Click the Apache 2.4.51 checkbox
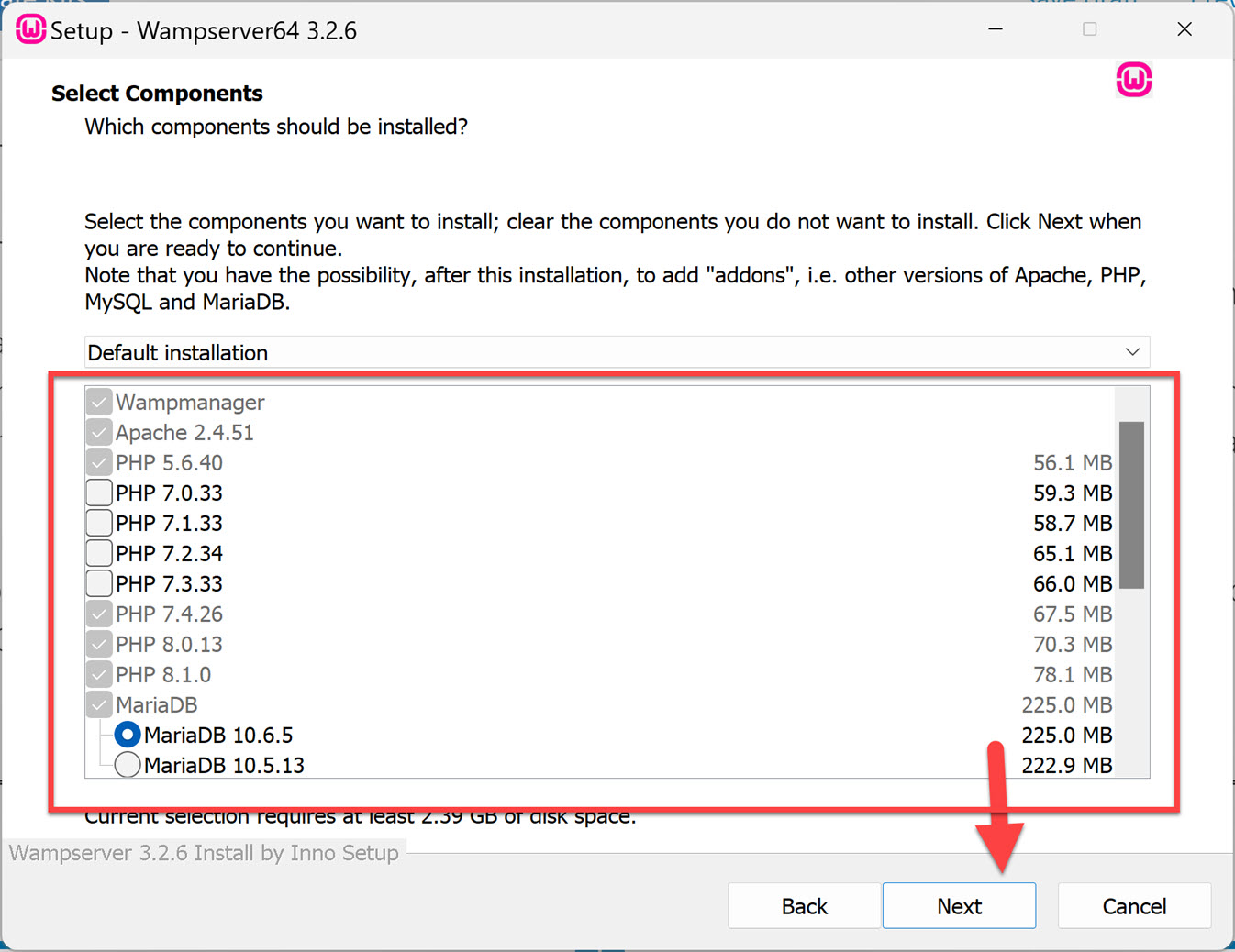 99,433
